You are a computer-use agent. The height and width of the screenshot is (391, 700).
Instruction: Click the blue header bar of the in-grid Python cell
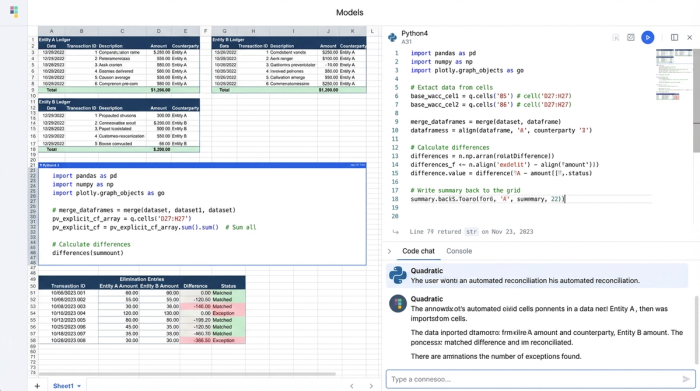pyautogui.click(x=202, y=165)
